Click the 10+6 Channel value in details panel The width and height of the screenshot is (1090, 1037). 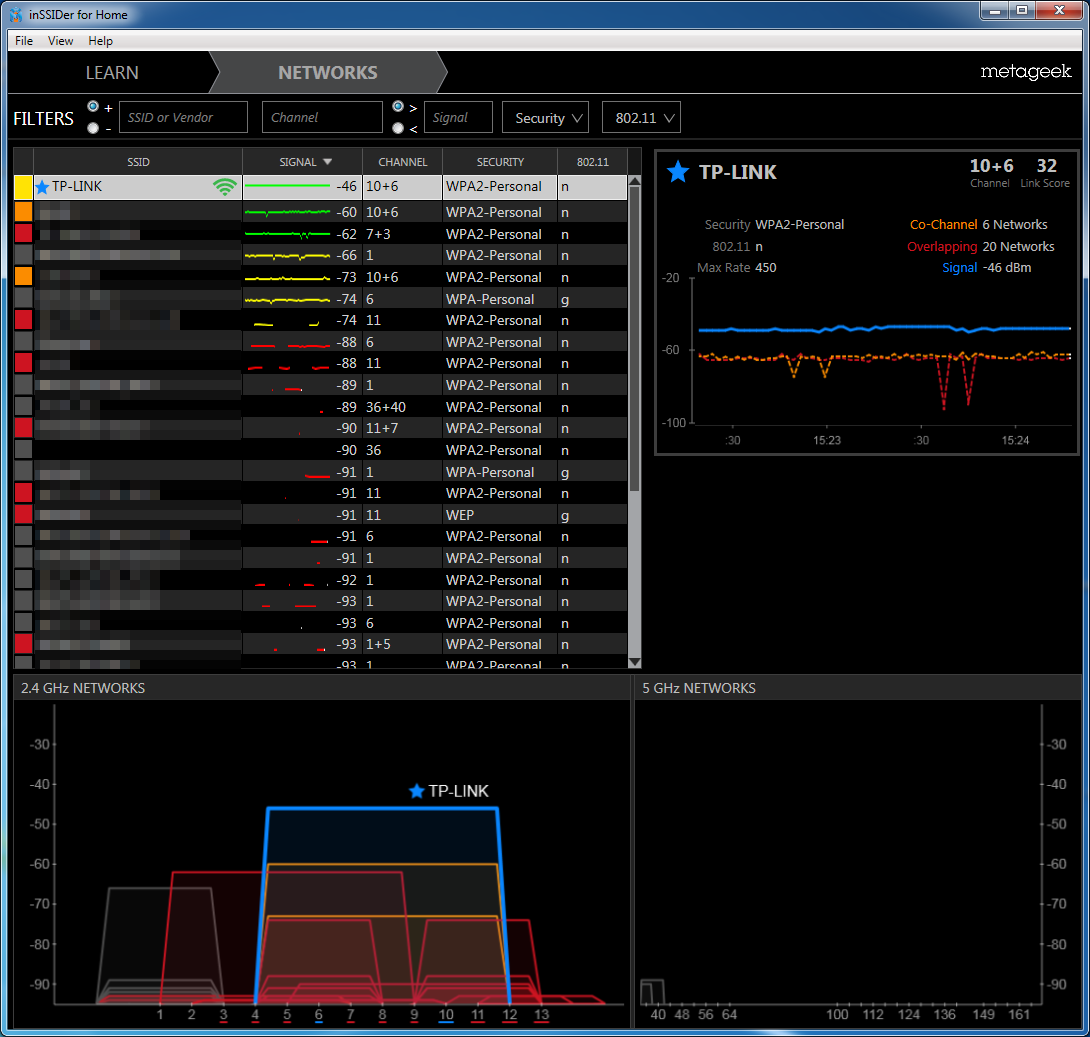991,166
